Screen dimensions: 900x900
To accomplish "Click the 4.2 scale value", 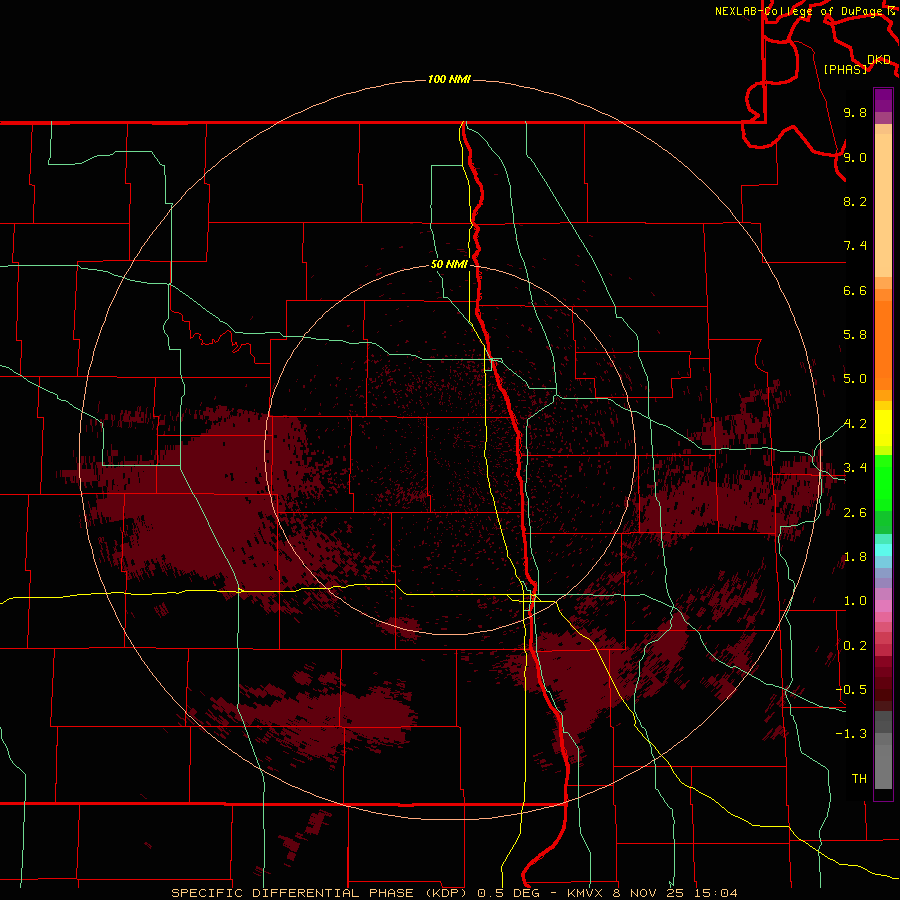I will pos(855,424).
